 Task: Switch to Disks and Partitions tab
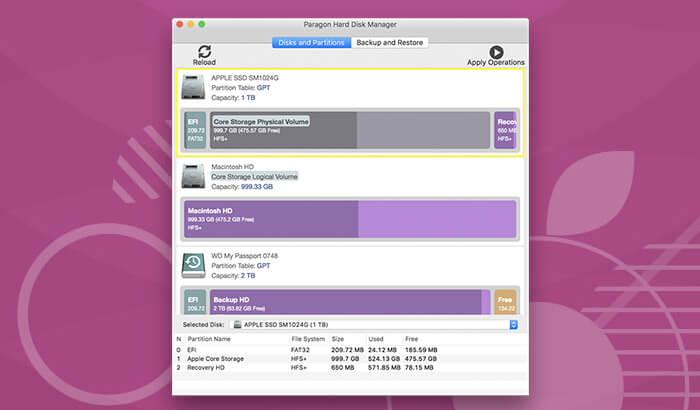[311, 42]
